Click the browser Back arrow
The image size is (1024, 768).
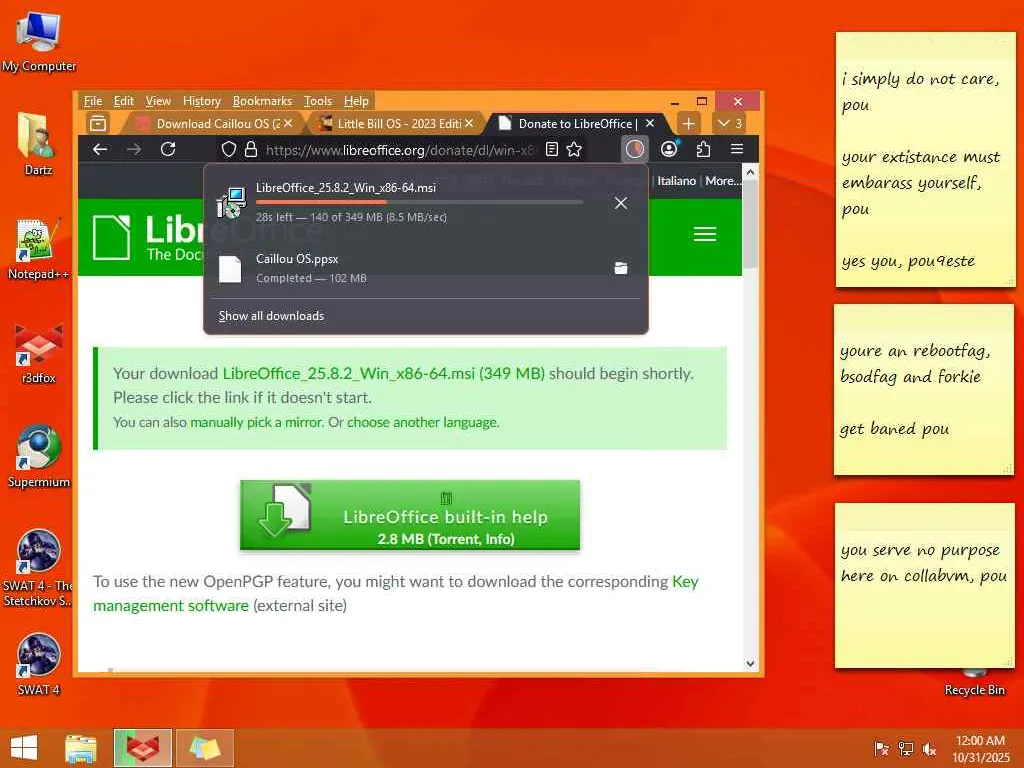(100, 150)
